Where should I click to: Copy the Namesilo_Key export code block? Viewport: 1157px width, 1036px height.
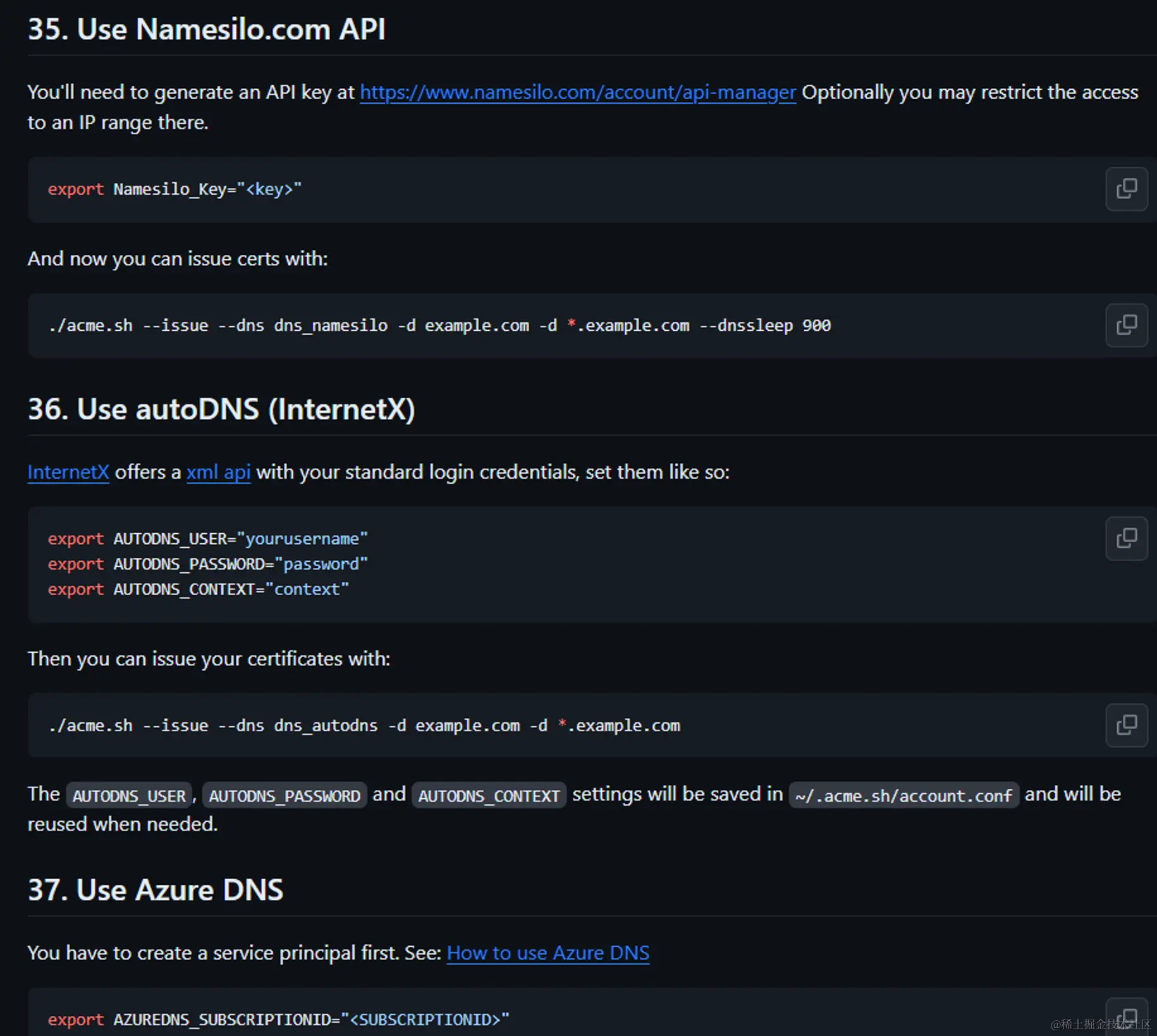coord(1127,189)
